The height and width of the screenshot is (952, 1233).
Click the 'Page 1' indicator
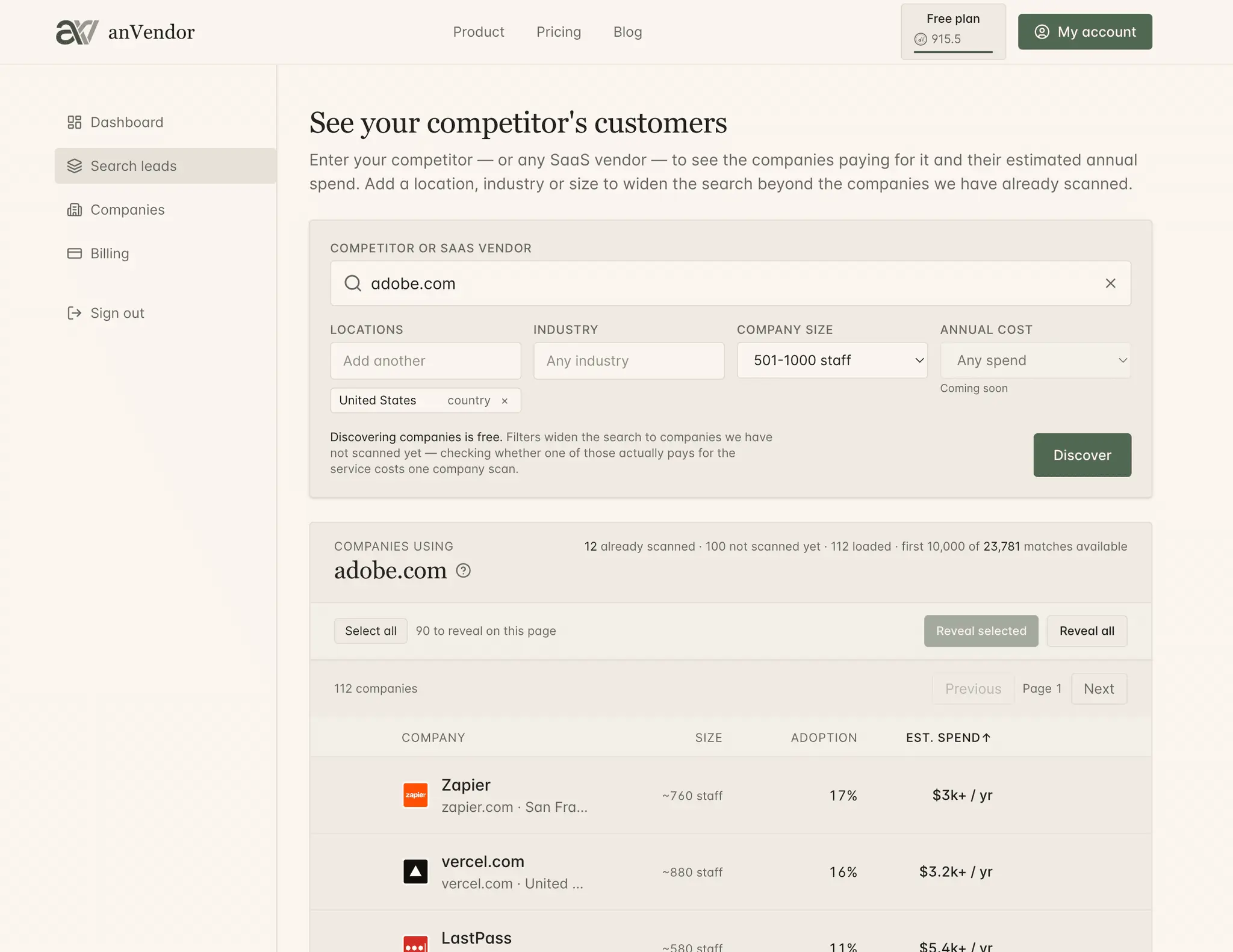click(x=1042, y=688)
